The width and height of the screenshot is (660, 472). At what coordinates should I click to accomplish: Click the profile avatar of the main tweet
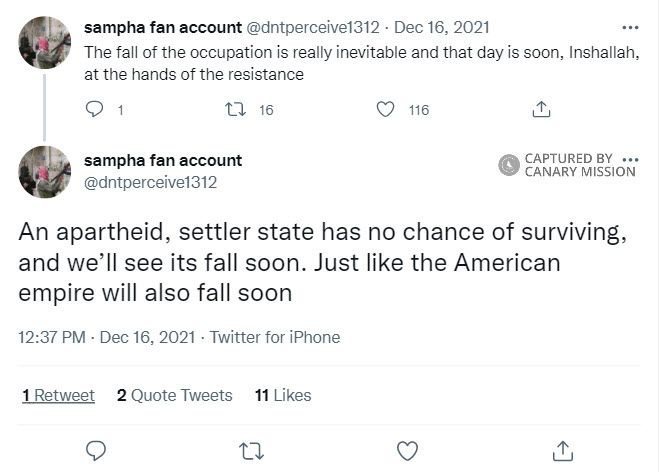(x=45, y=172)
